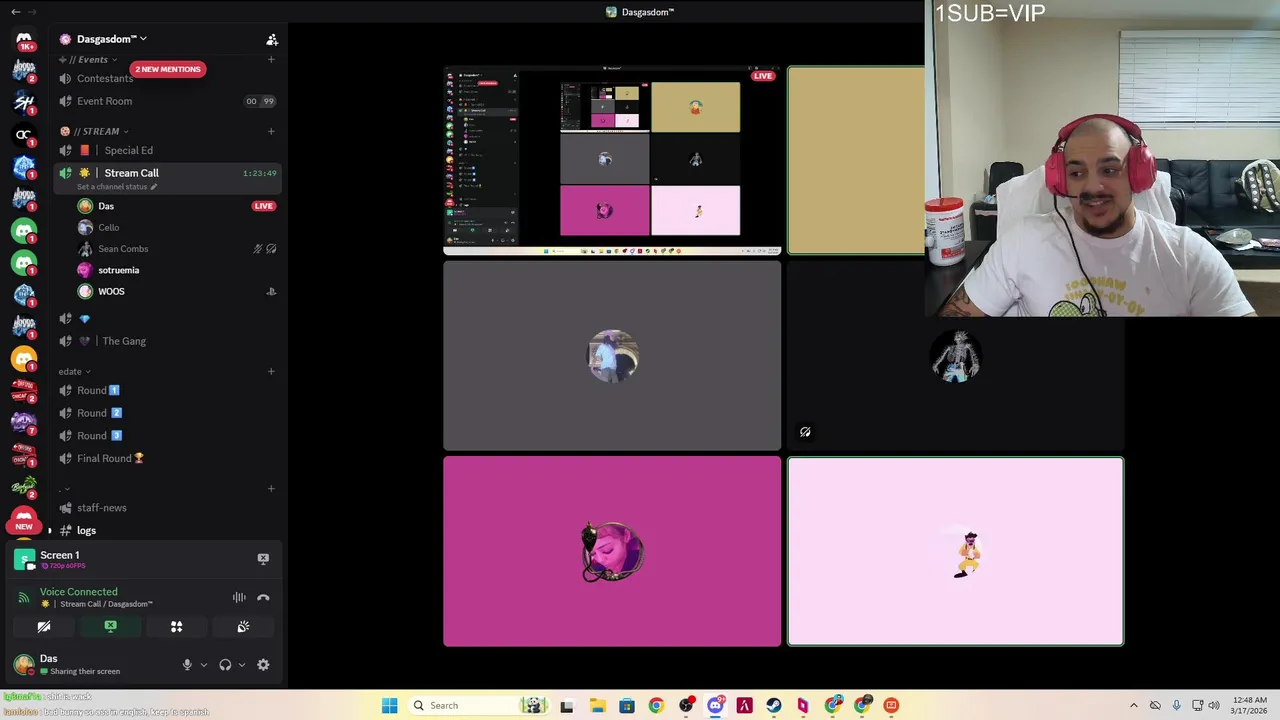Viewport: 1280px width, 720px height.
Task: Go back with the top-left arrow
Action: coord(15,12)
